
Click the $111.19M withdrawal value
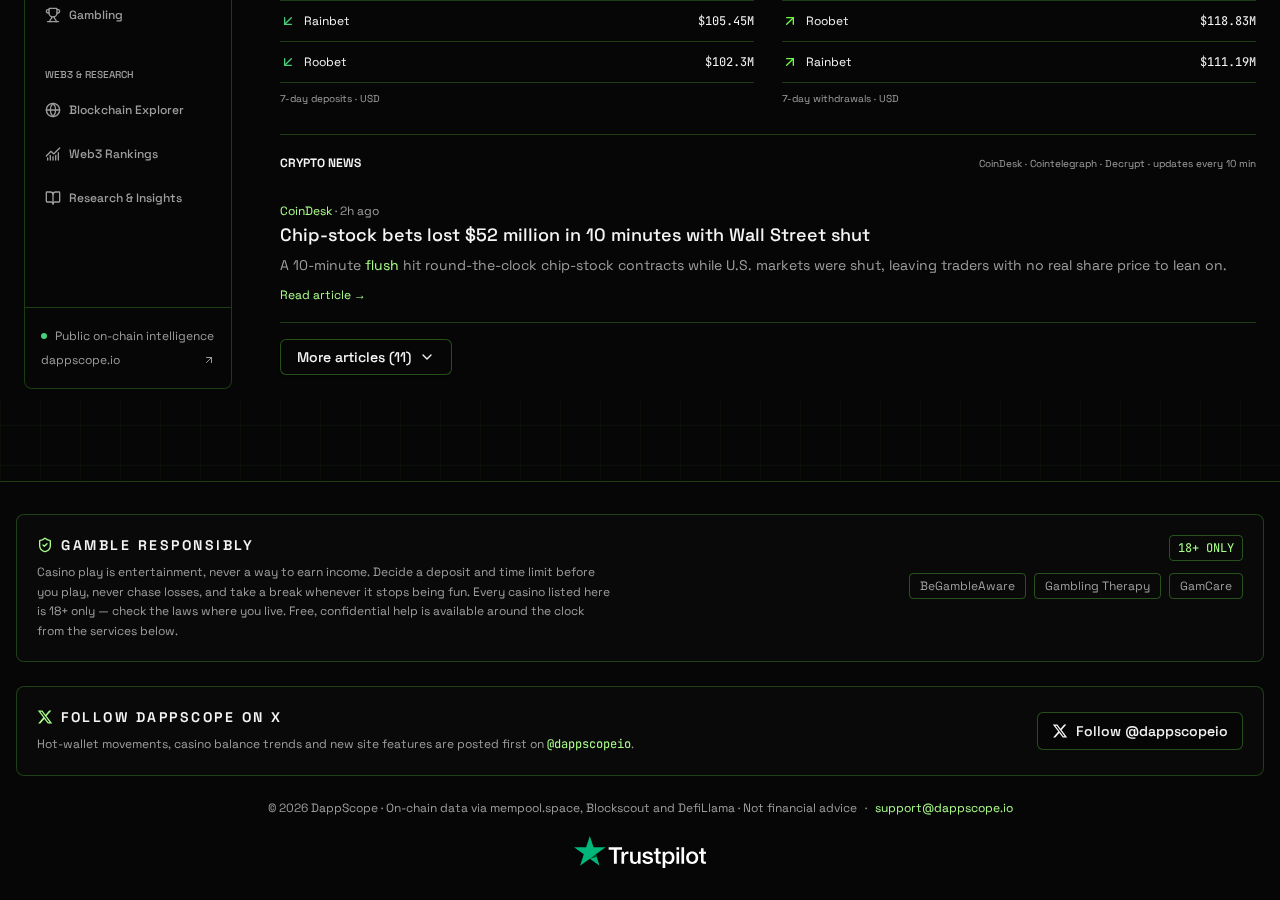coord(1228,62)
